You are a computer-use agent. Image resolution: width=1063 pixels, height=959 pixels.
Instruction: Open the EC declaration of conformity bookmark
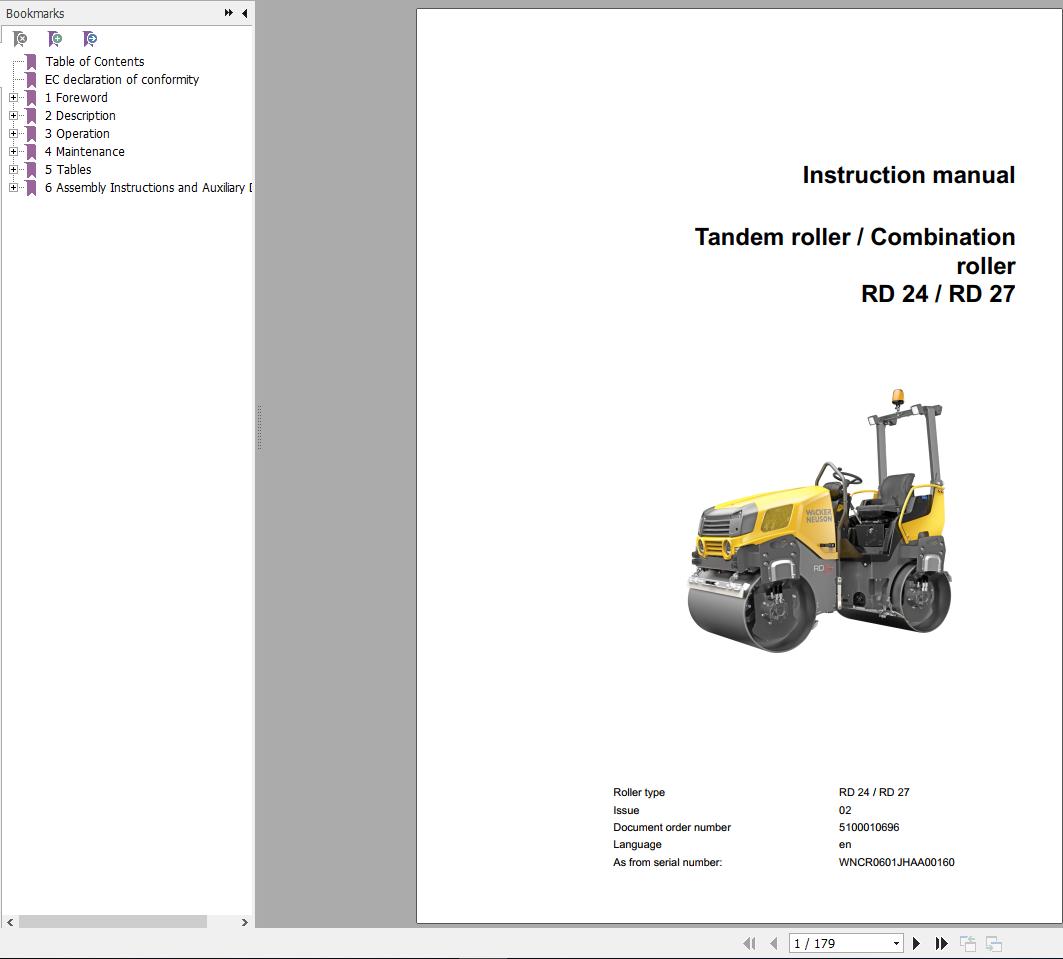tap(121, 79)
